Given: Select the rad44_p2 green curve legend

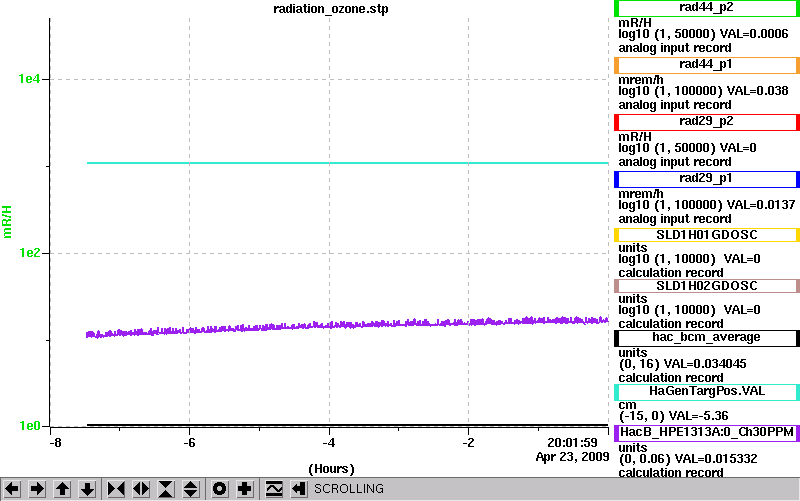Looking at the screenshot, I should [707, 8].
